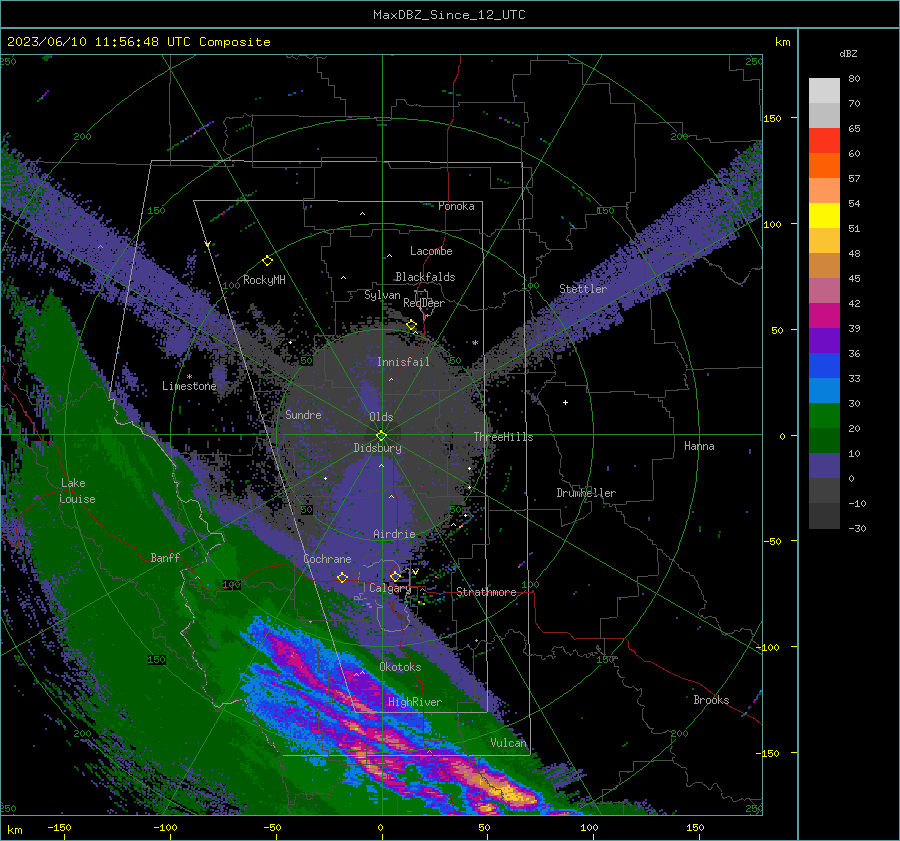Select the bright green swatch below 30

[x=824, y=415]
